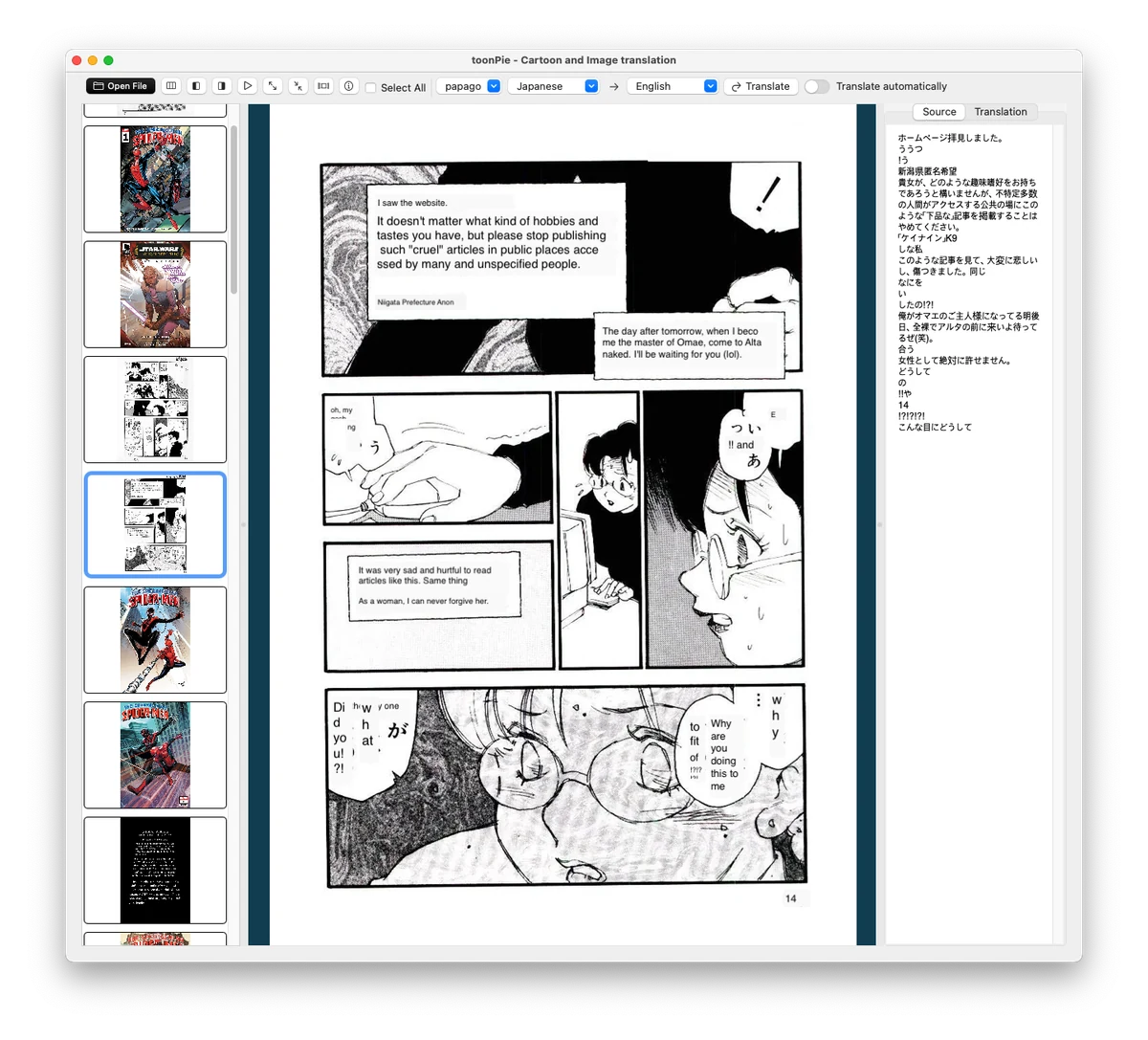Viewport: 1148px width, 1040px height.
Task: Open the info circle icon
Action: (x=349, y=86)
